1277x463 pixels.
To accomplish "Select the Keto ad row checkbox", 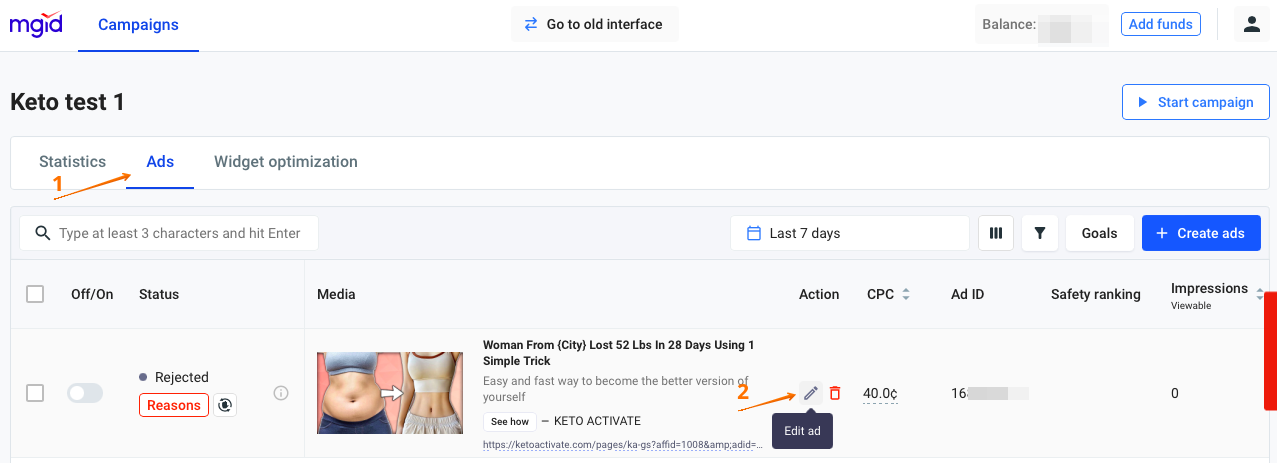I will click(x=35, y=393).
